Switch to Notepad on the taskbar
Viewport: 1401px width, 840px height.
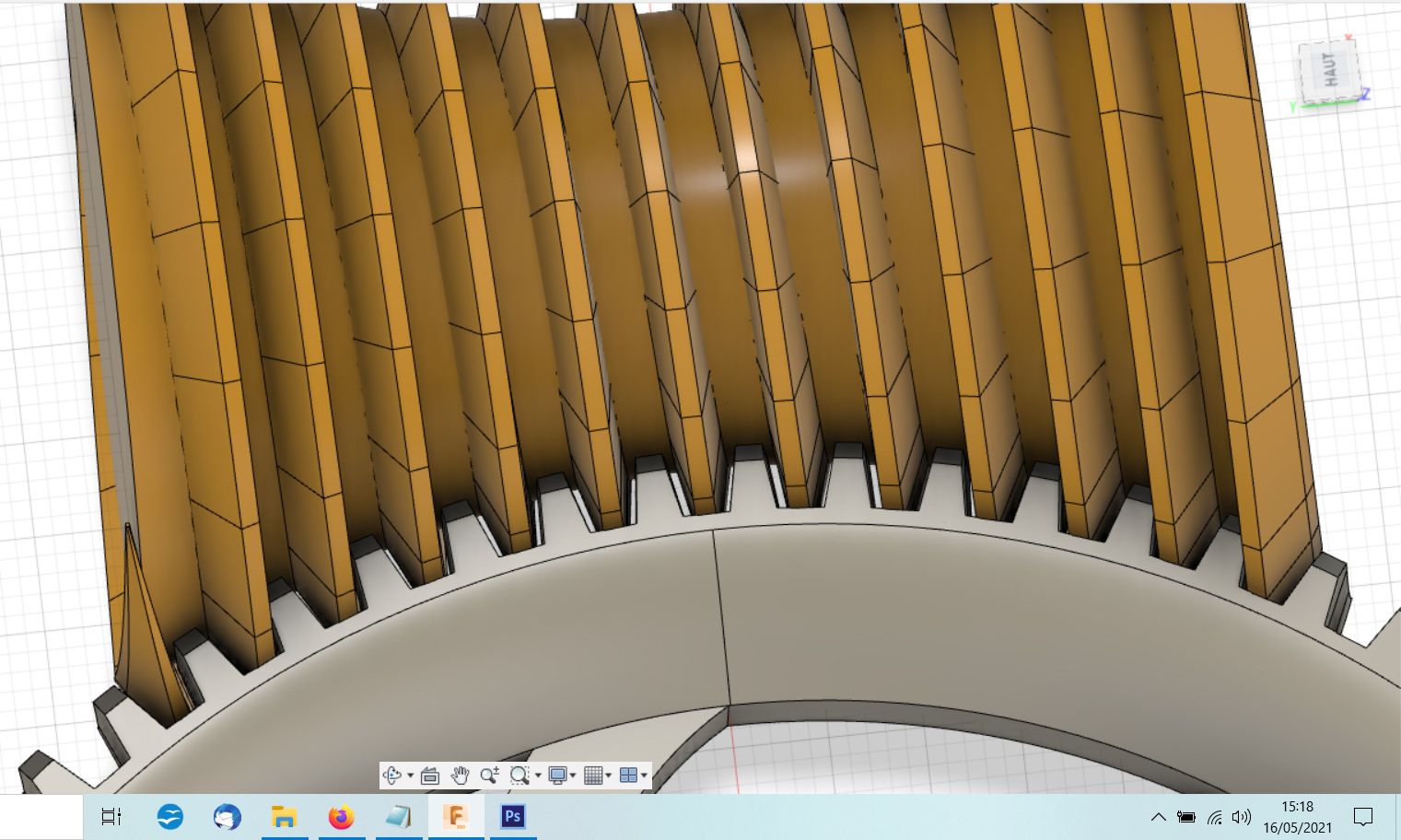pyautogui.click(x=398, y=817)
